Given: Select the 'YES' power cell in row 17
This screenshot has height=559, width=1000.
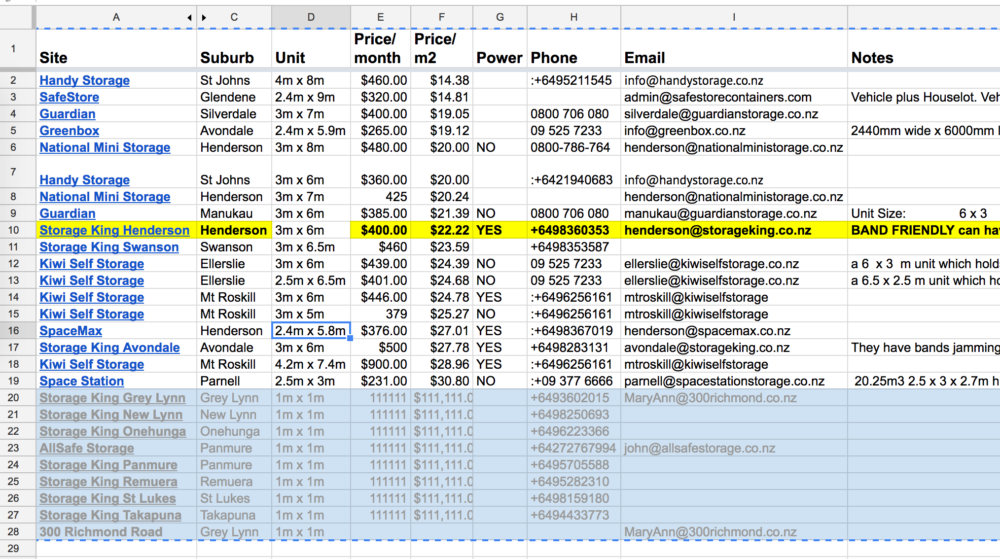Looking at the screenshot, I should 500,347.
